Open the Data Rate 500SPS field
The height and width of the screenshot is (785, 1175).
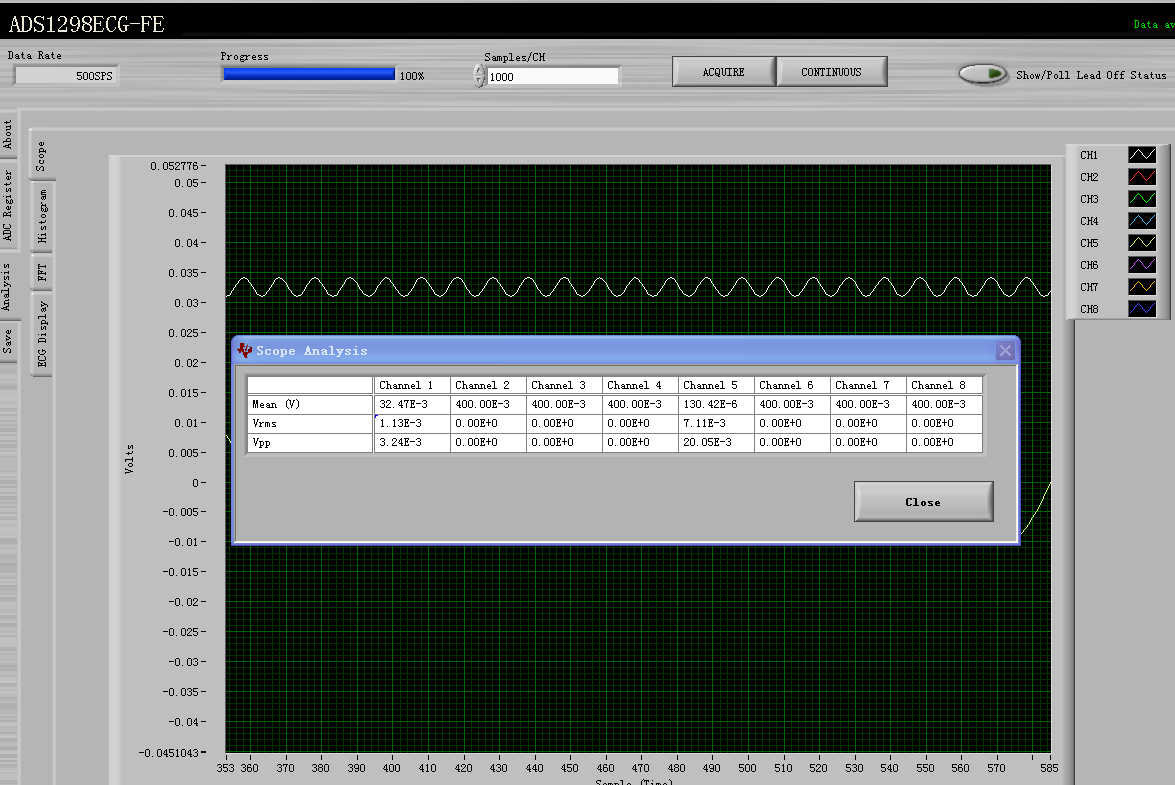[66, 75]
